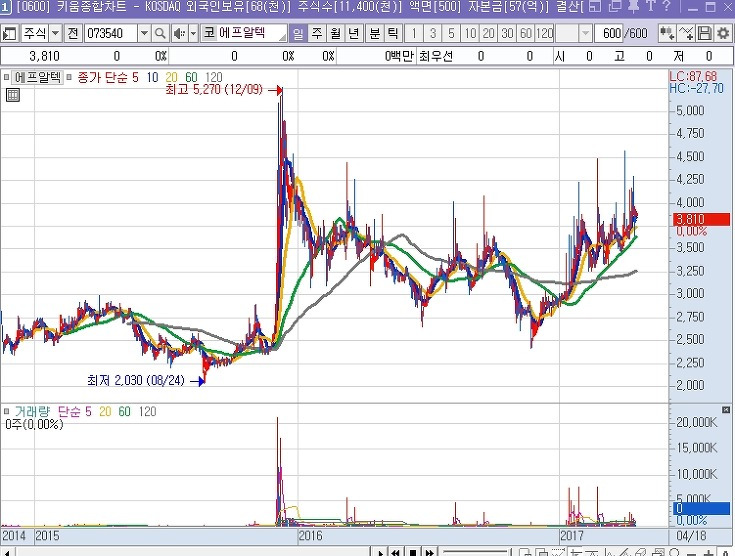Screen dimensions: 735x556
Task: Open the chart settings gear icon
Action: click(x=723, y=33)
